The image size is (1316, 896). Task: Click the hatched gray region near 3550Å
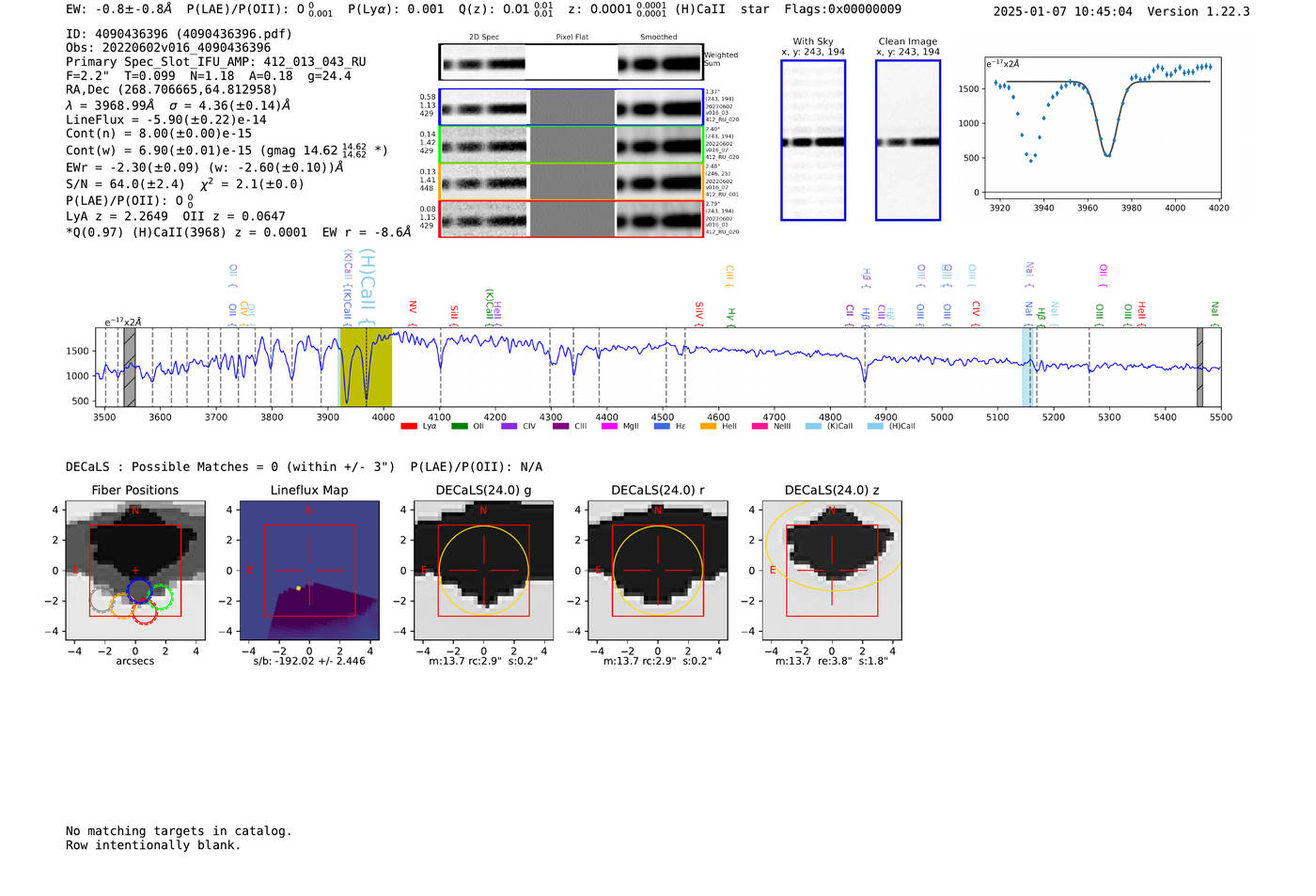click(130, 368)
